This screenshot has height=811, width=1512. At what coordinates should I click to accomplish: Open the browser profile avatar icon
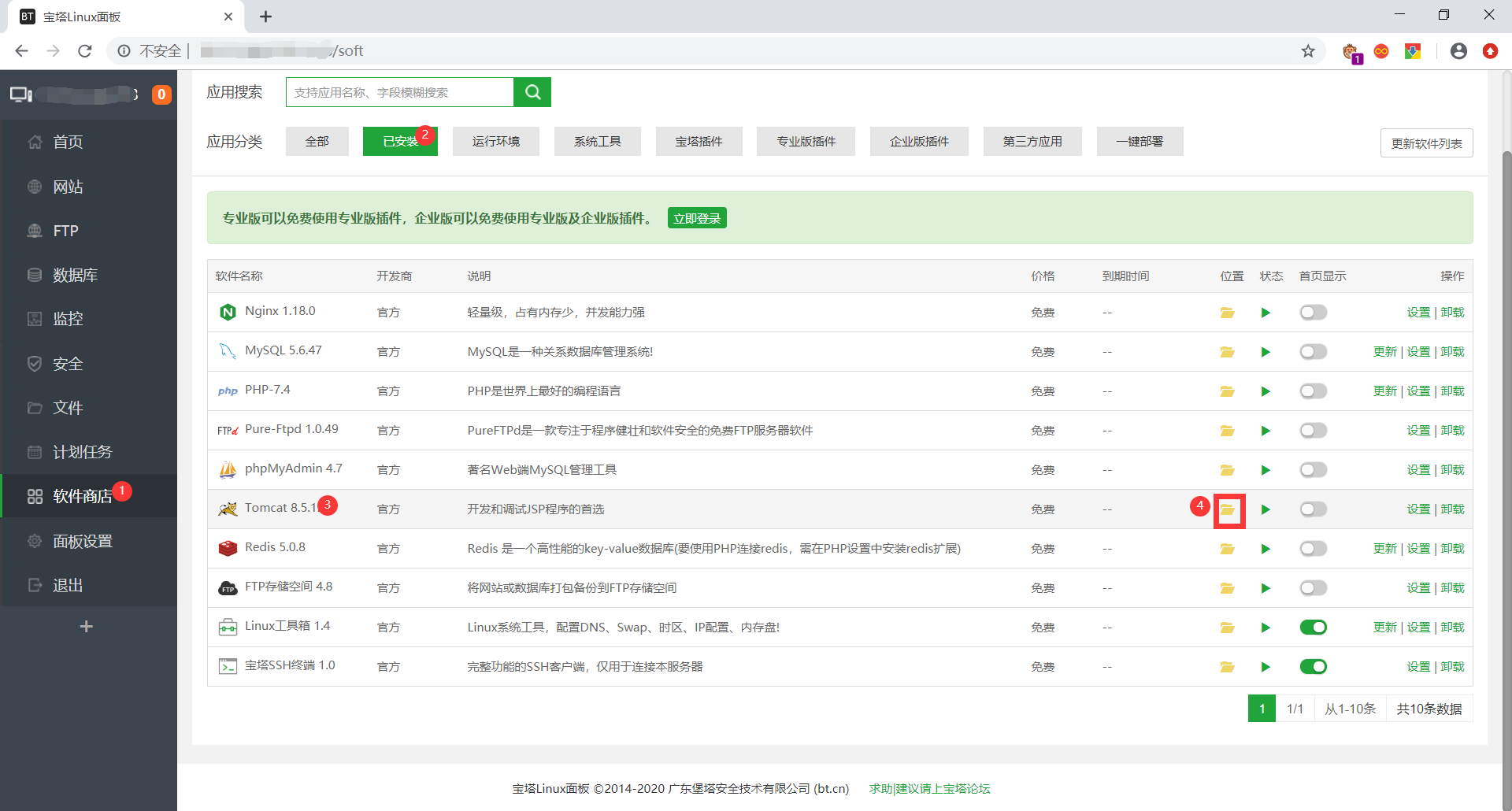(x=1458, y=51)
